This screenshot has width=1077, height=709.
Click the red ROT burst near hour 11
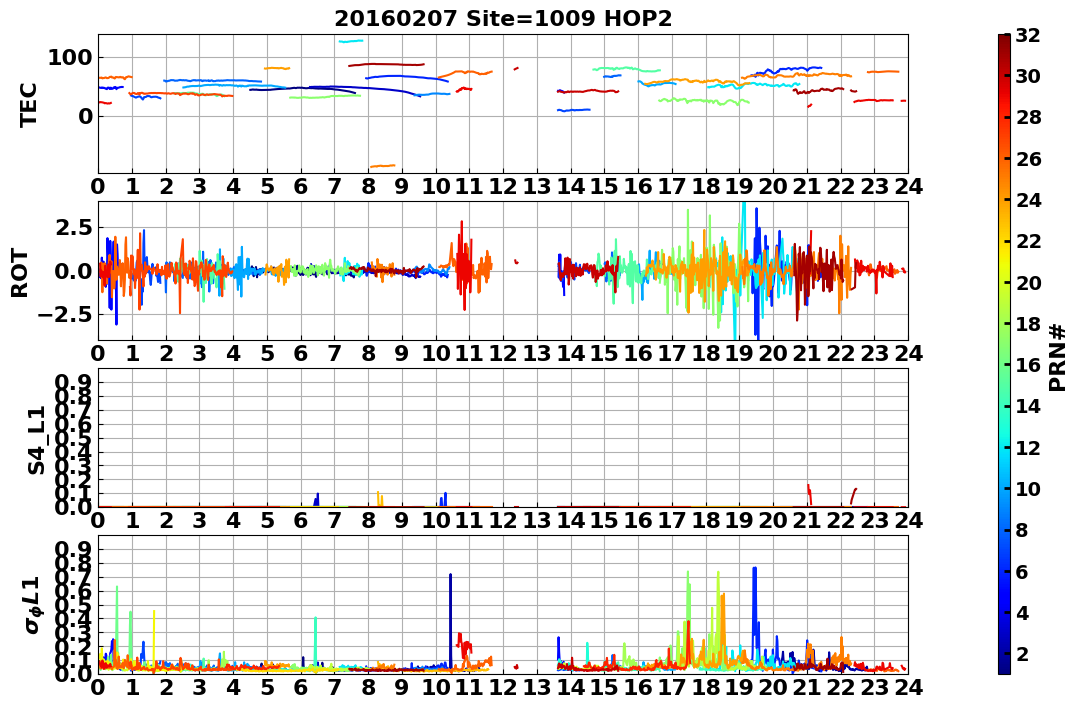pyautogui.click(x=463, y=266)
